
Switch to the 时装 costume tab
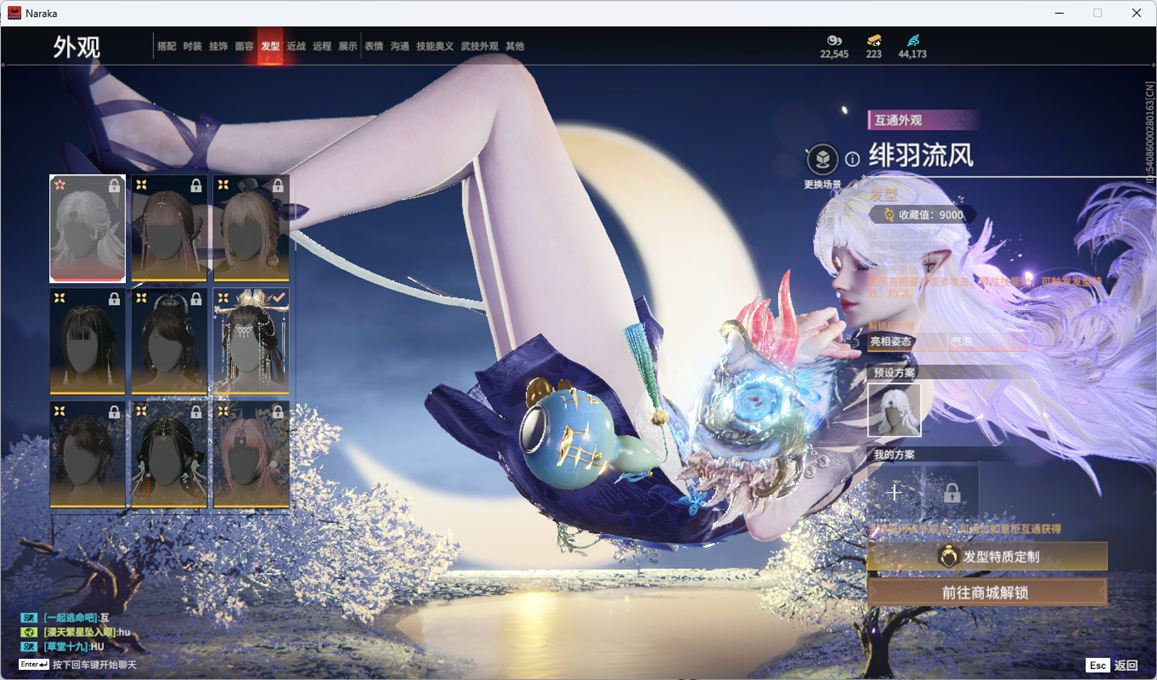(x=192, y=46)
